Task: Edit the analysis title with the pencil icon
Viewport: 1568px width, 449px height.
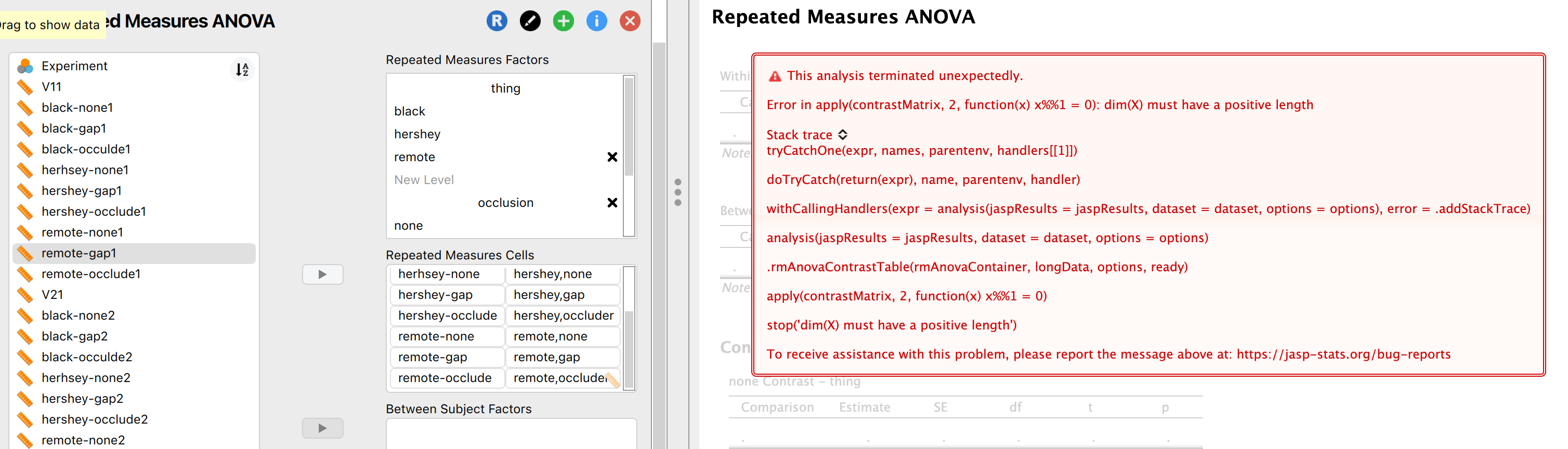Action: 530,20
